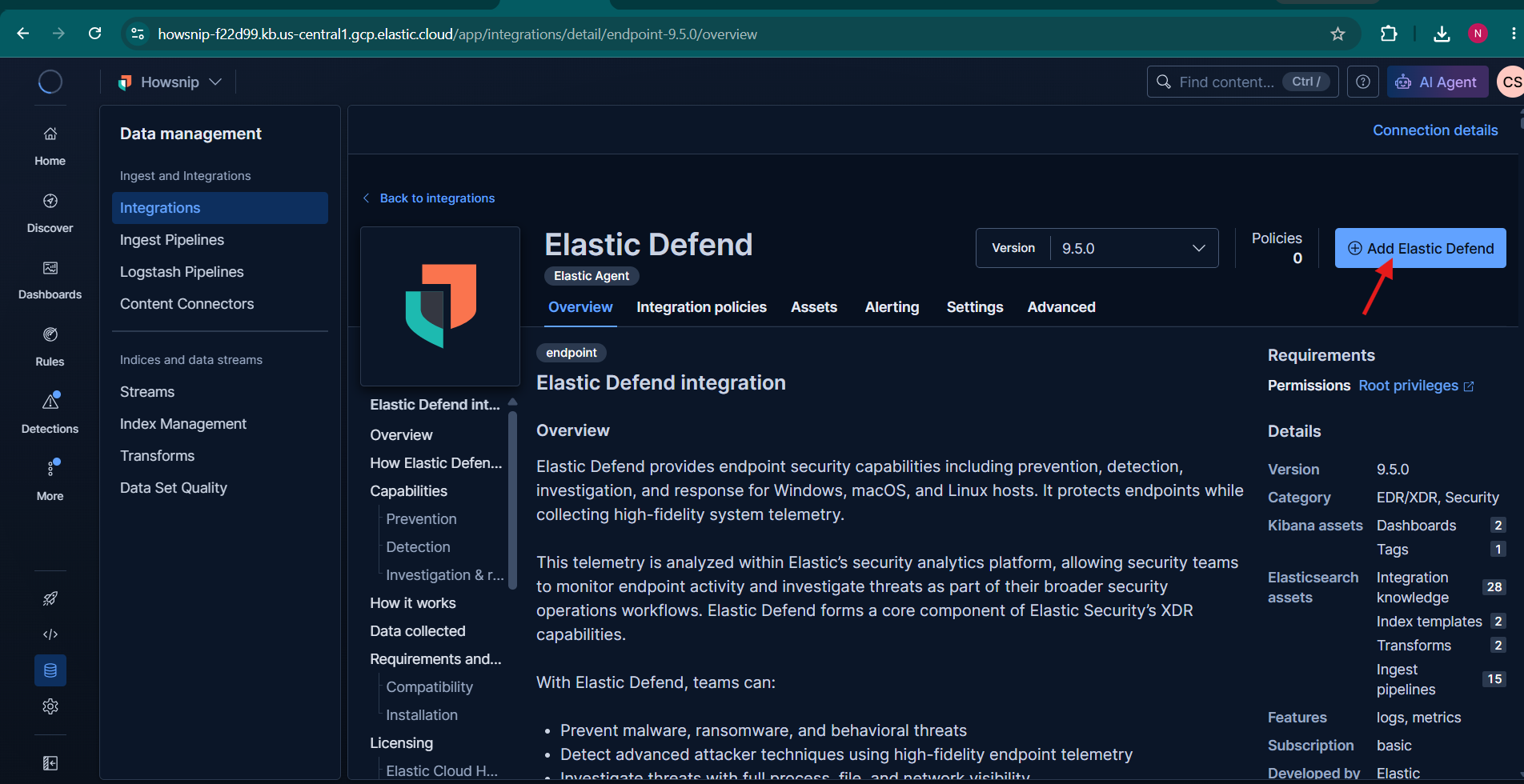
Task: Jump to Prevention in table of contents
Action: (x=421, y=519)
